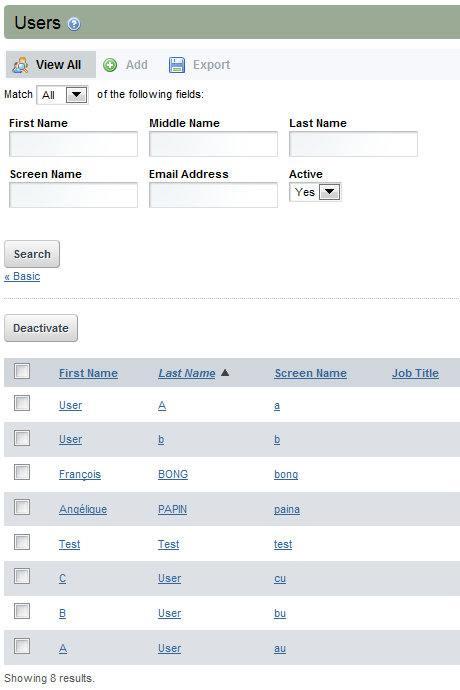
Task: Click the help icon beside Users title
Action: (x=74, y=24)
